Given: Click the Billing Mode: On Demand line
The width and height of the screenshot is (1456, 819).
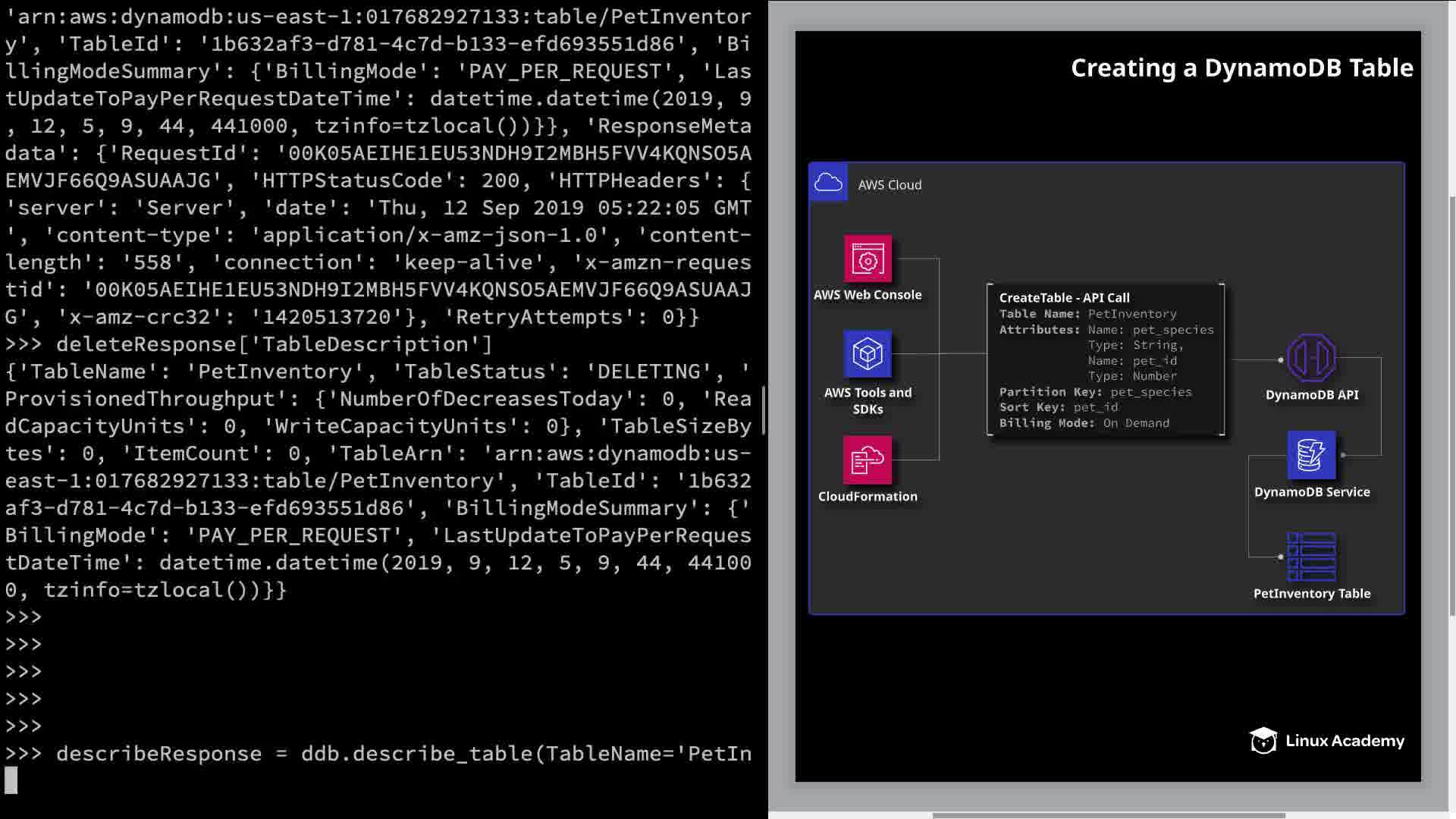Looking at the screenshot, I should click(x=1084, y=423).
